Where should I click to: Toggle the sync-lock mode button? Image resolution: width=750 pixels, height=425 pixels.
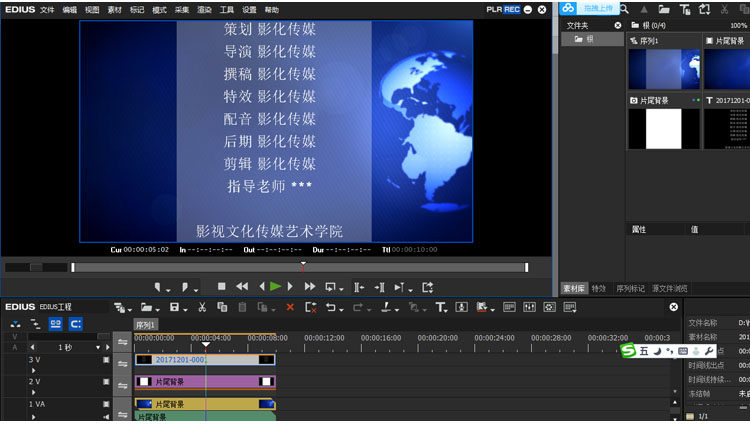tap(76, 324)
